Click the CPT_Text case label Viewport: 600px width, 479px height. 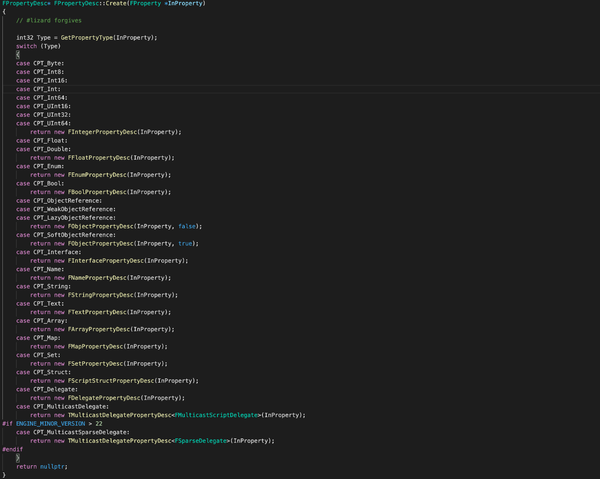pyautogui.click(x=47, y=303)
